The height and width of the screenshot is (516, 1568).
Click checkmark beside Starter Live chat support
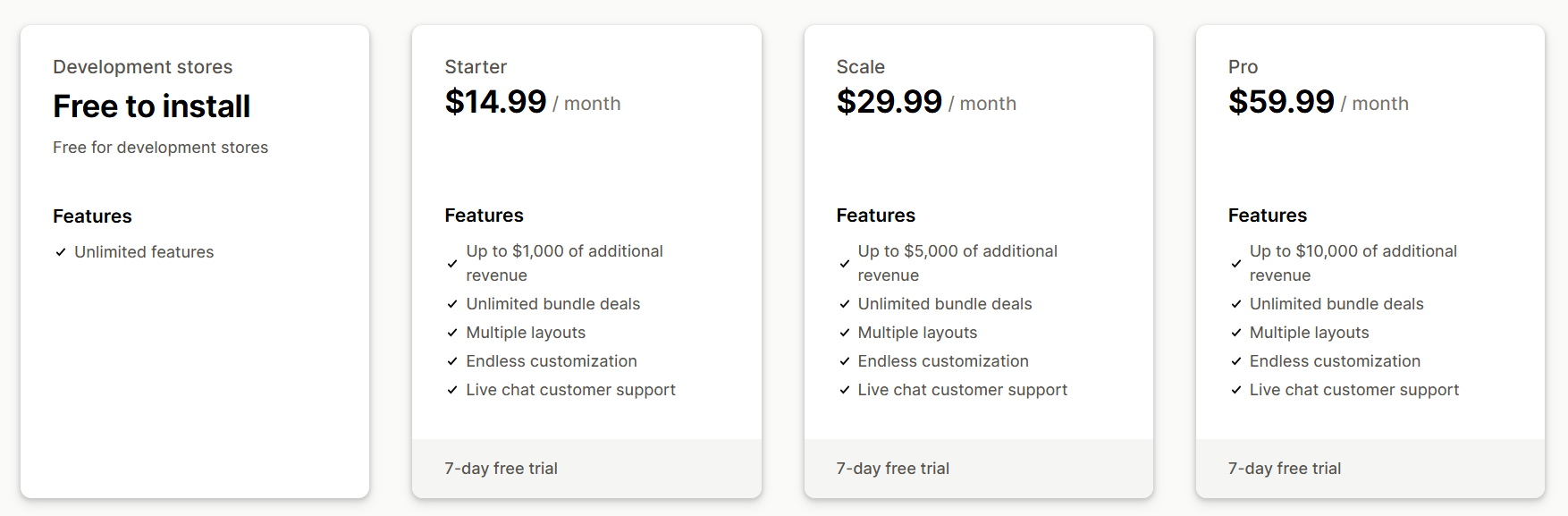452,390
